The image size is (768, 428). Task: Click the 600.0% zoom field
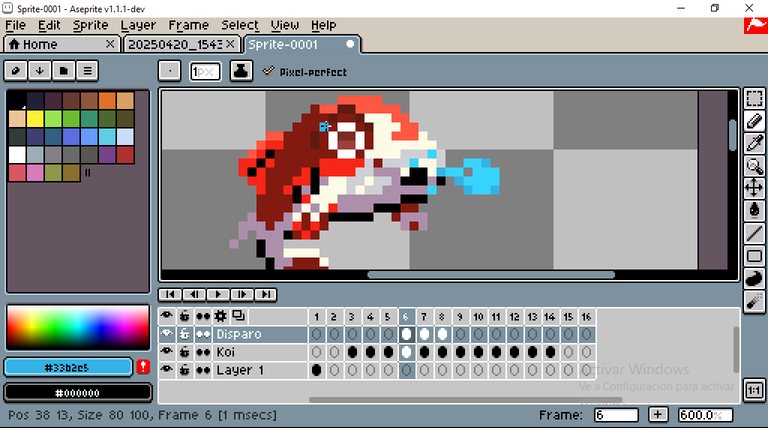705,415
